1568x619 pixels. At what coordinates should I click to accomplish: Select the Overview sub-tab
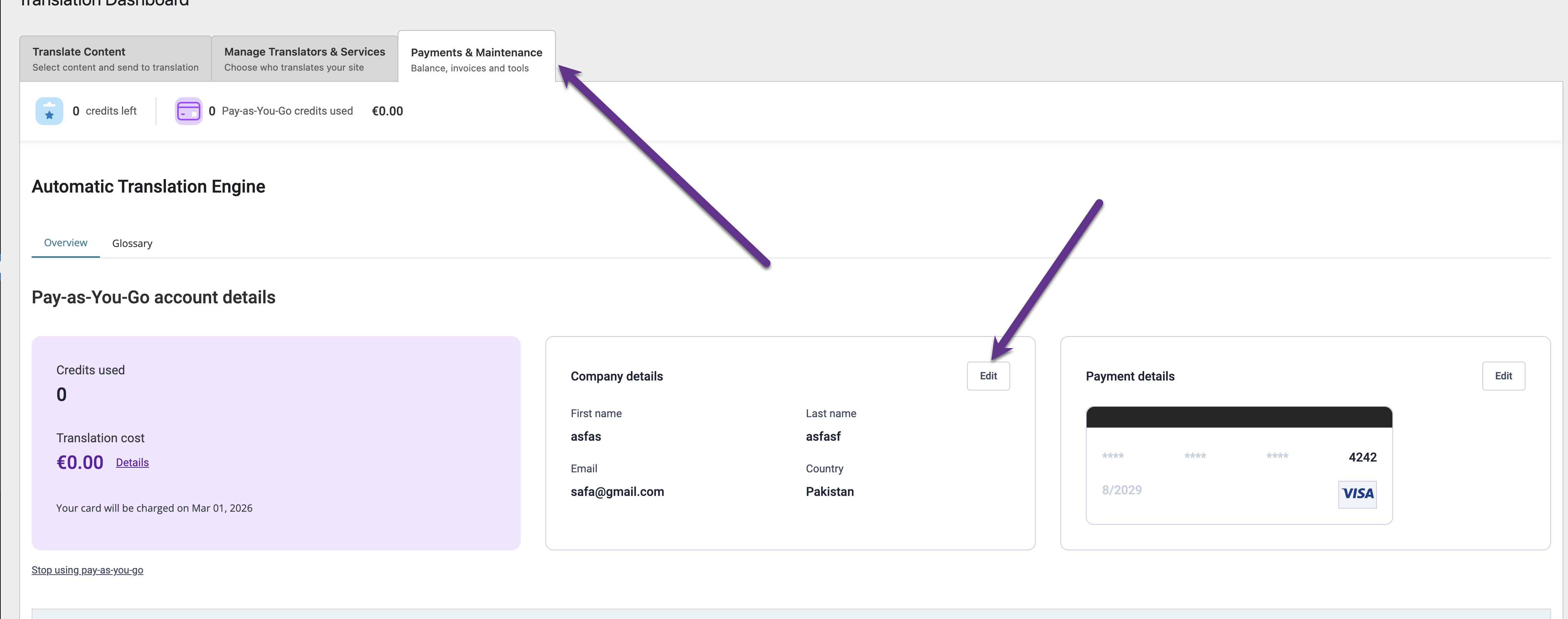click(66, 243)
